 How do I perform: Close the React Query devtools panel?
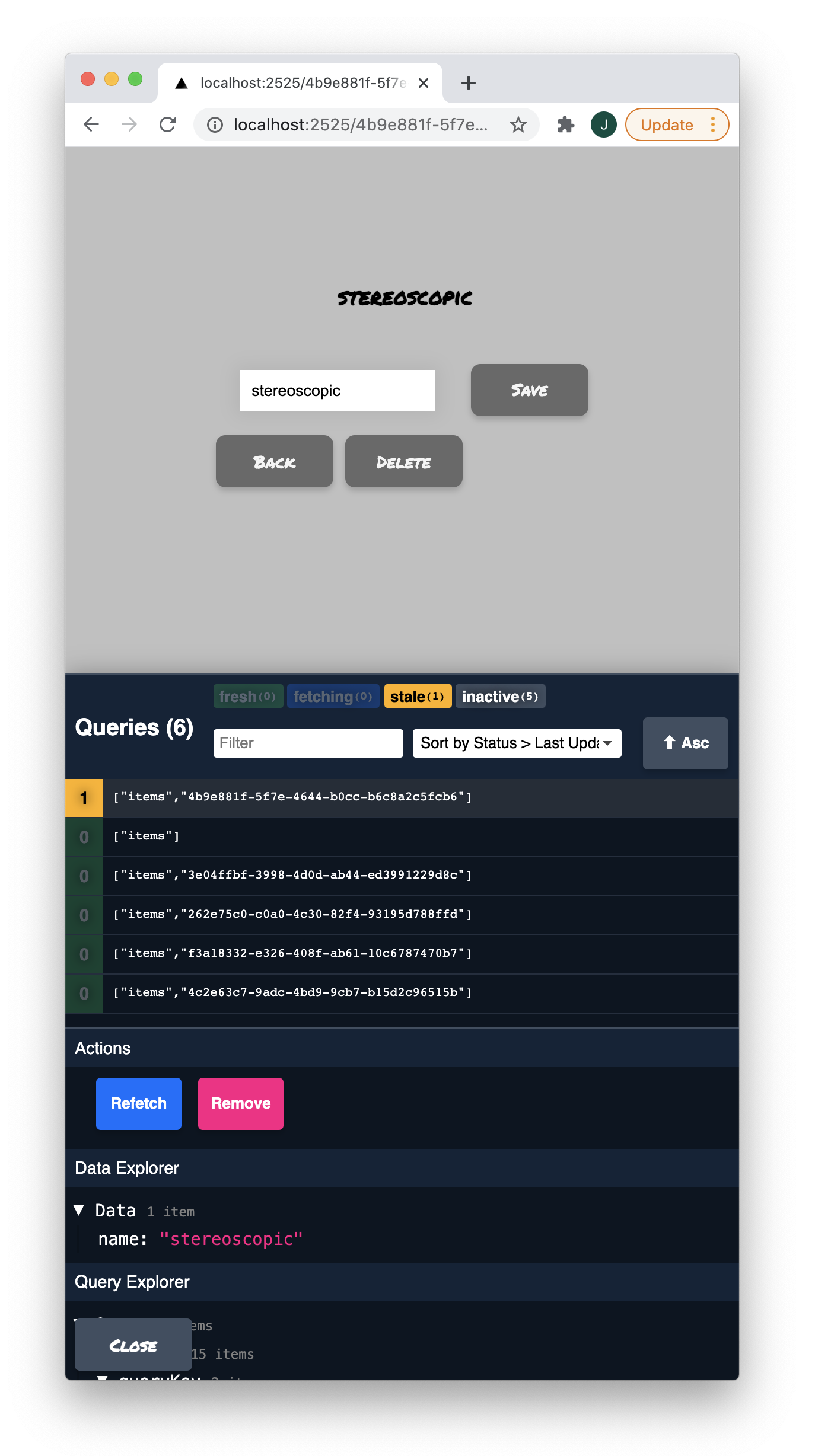tap(133, 1345)
